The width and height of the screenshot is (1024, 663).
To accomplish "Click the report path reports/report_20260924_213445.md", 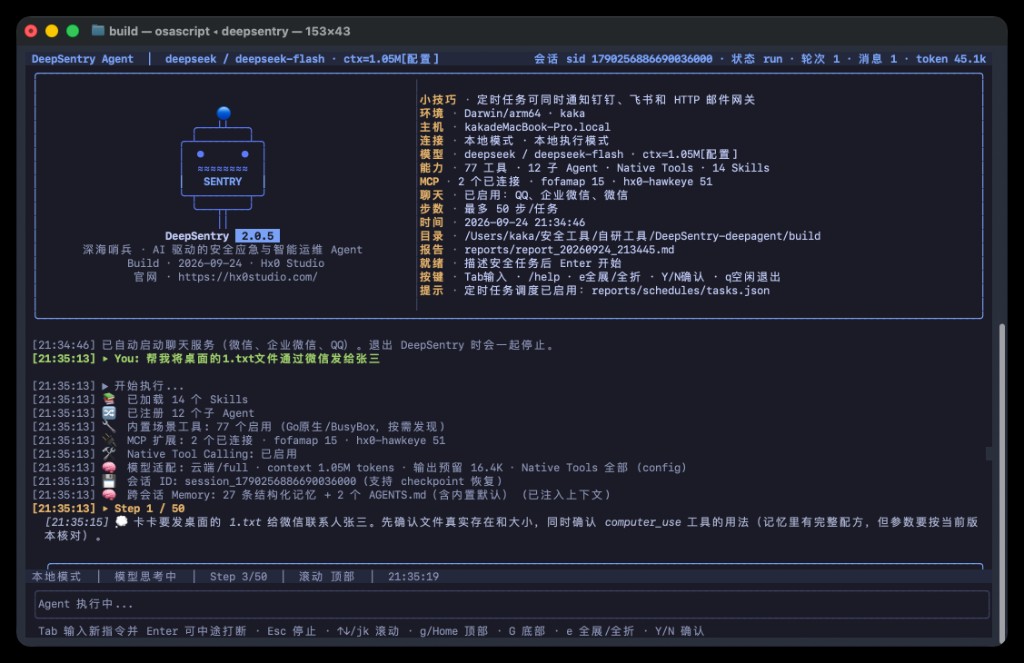I will 569,250.
